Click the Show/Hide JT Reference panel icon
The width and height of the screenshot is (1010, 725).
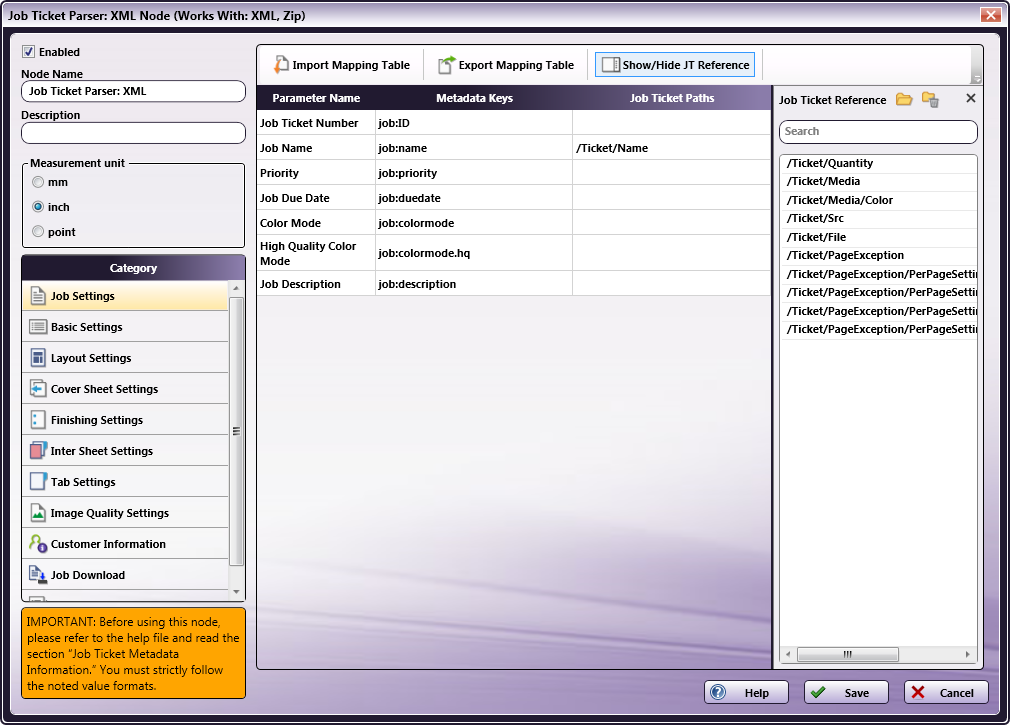(611, 65)
